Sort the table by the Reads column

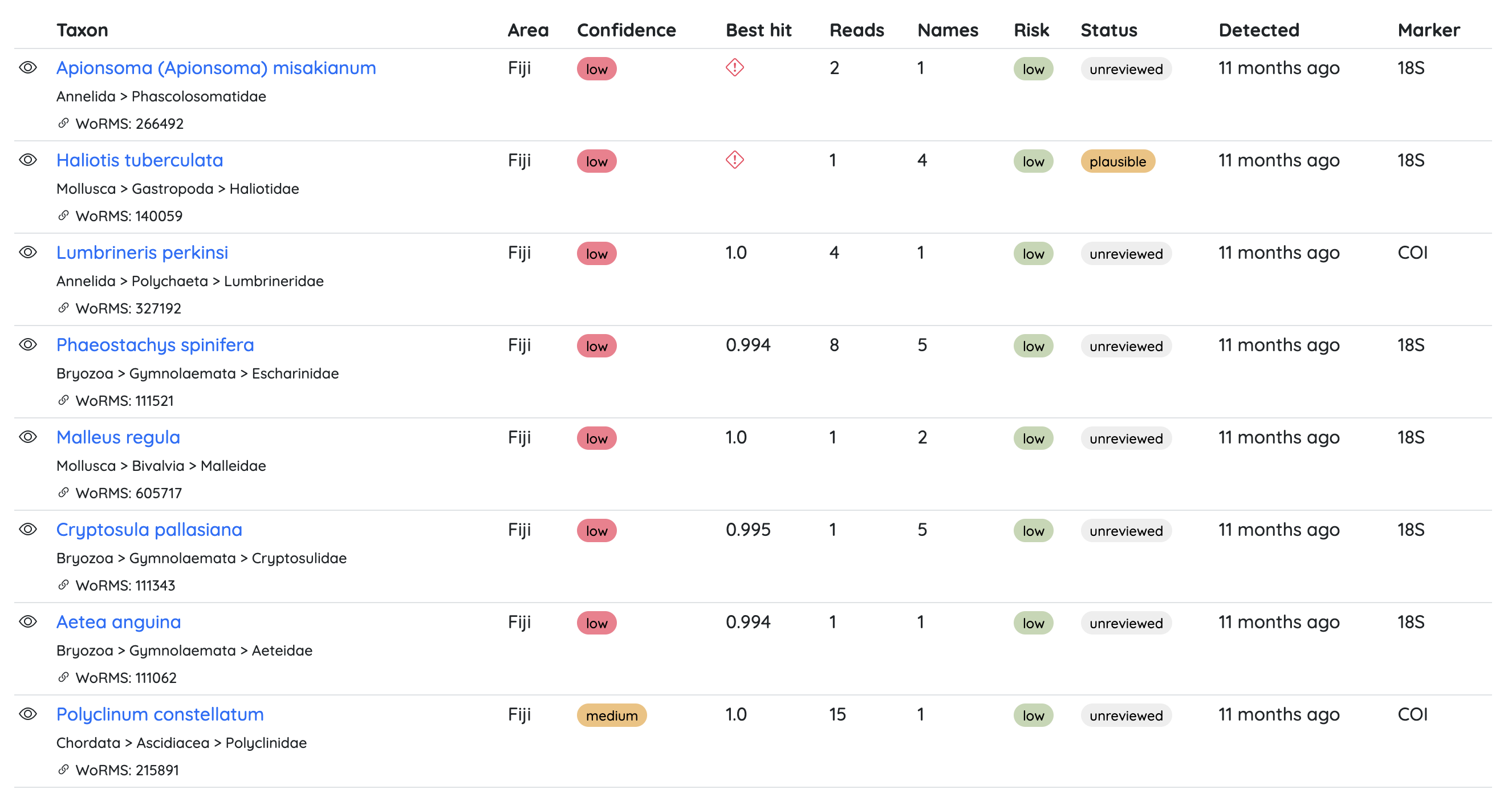coord(857,30)
